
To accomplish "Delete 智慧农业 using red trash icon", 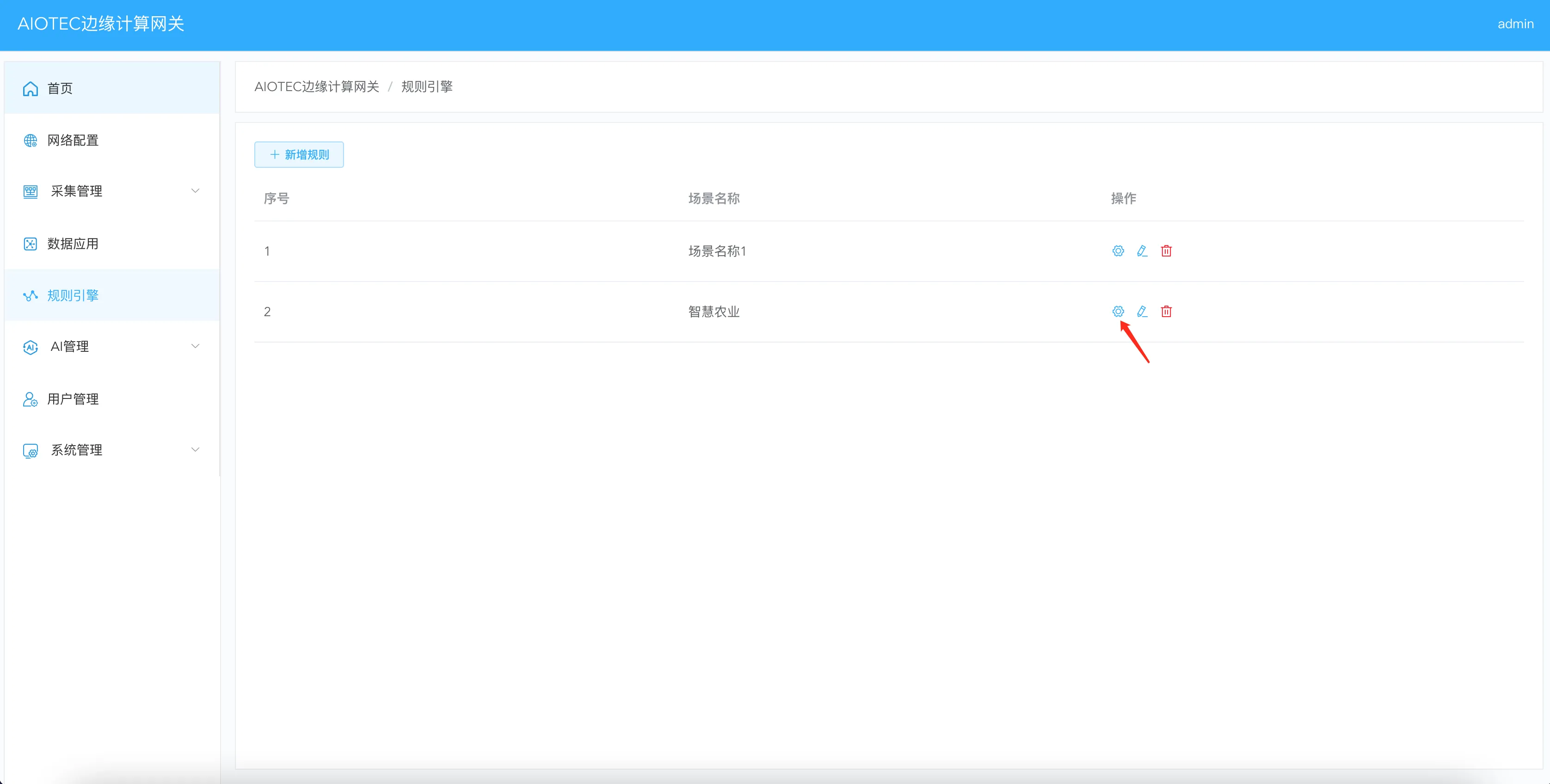I will tap(1166, 311).
